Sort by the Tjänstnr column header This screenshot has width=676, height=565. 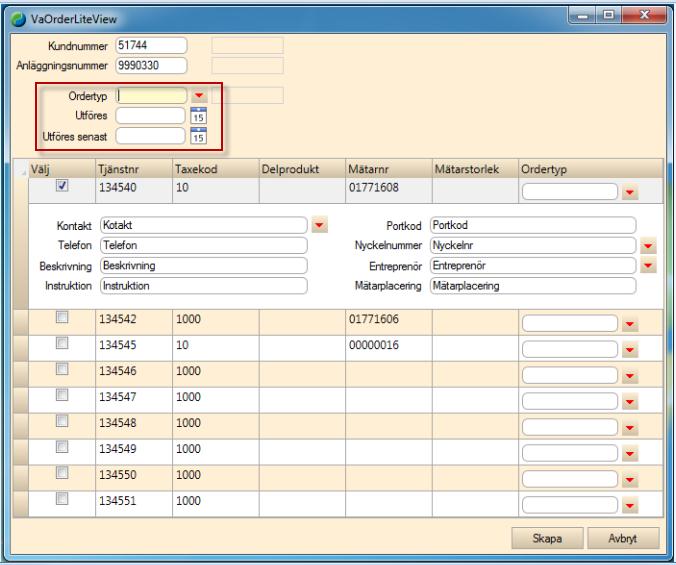(134, 169)
